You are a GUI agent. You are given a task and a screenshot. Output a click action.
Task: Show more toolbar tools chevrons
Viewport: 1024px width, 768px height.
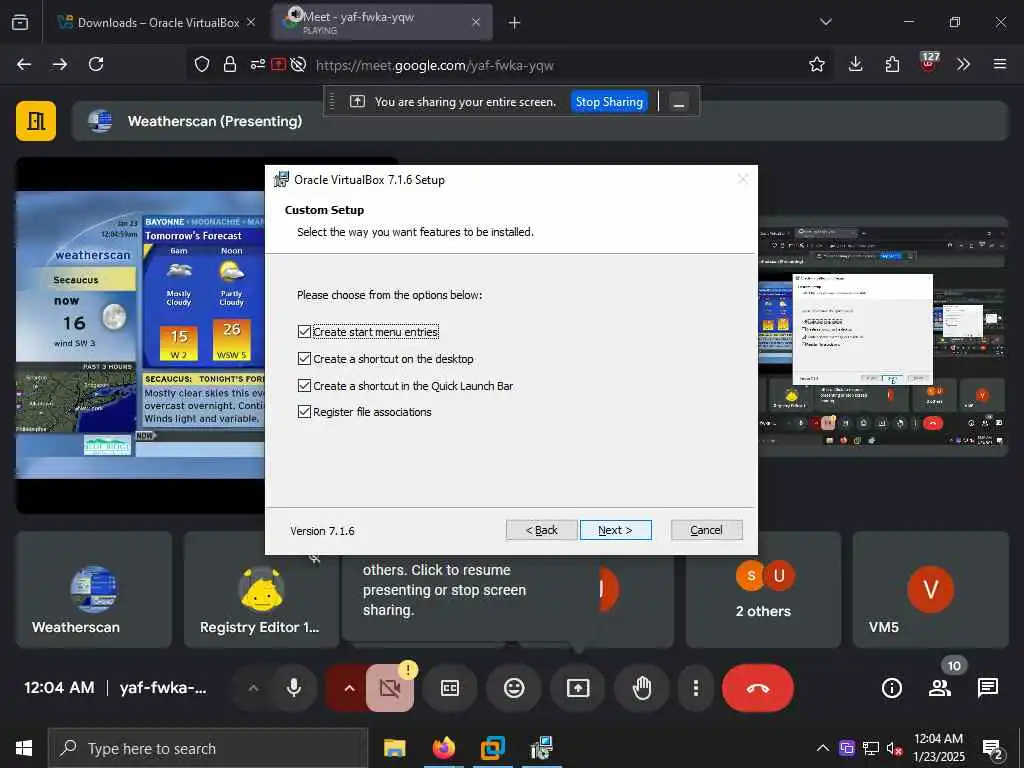[x=963, y=64]
